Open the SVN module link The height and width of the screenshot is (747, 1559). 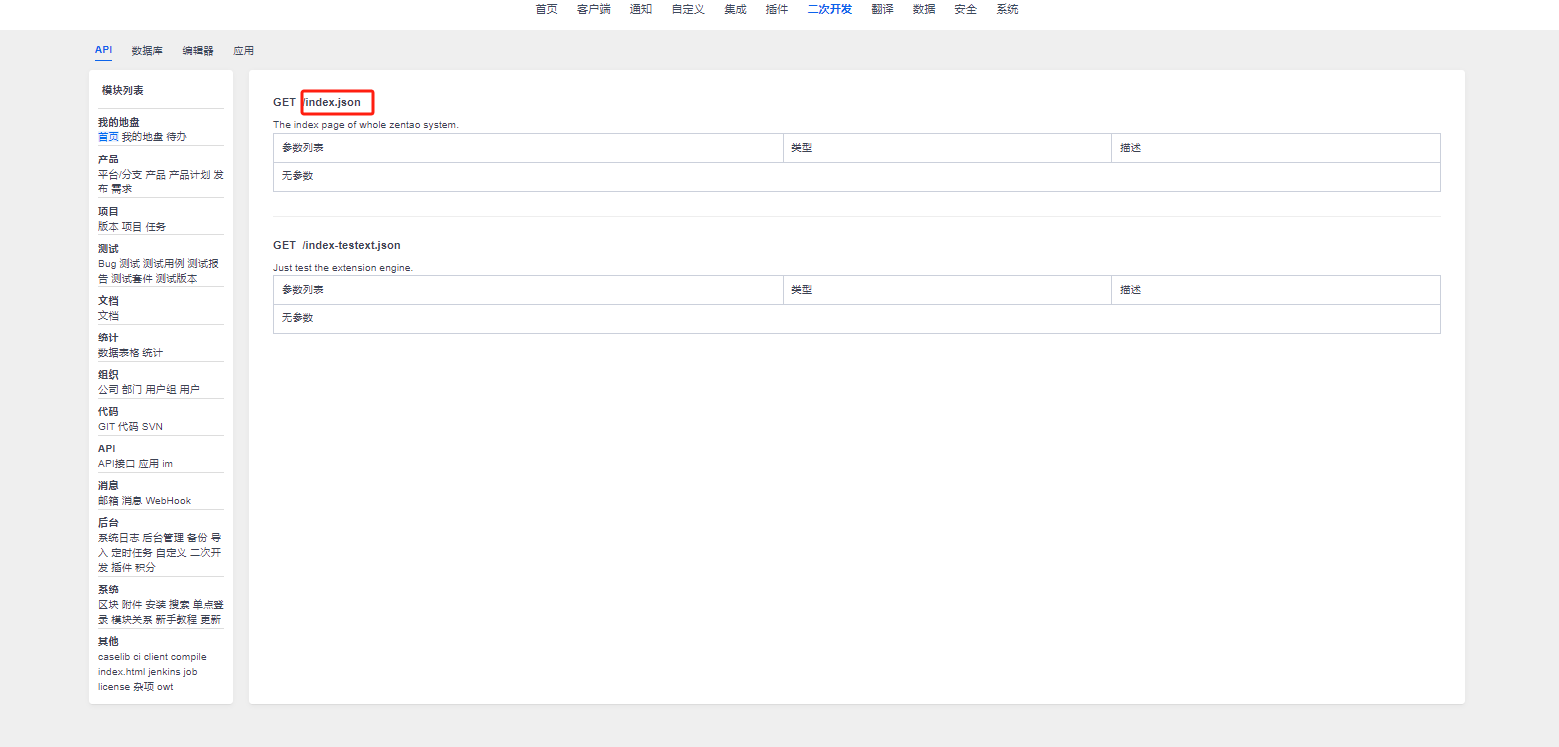[x=152, y=426]
